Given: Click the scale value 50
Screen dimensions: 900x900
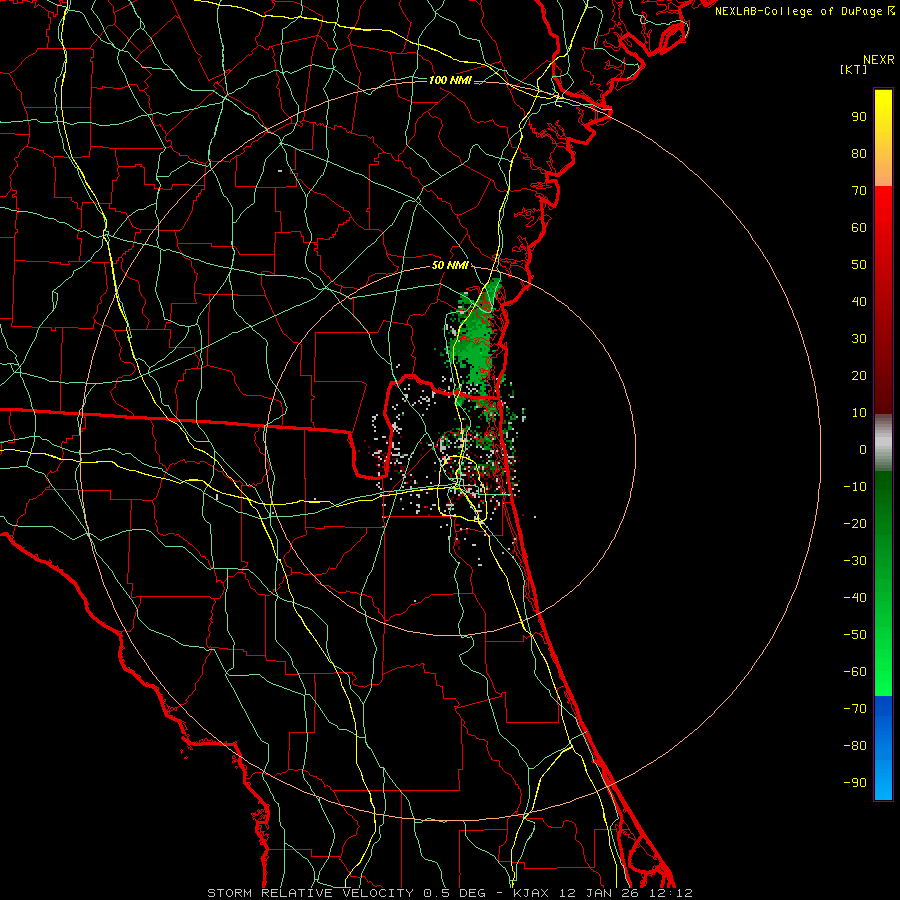Looking at the screenshot, I should pos(859,265).
